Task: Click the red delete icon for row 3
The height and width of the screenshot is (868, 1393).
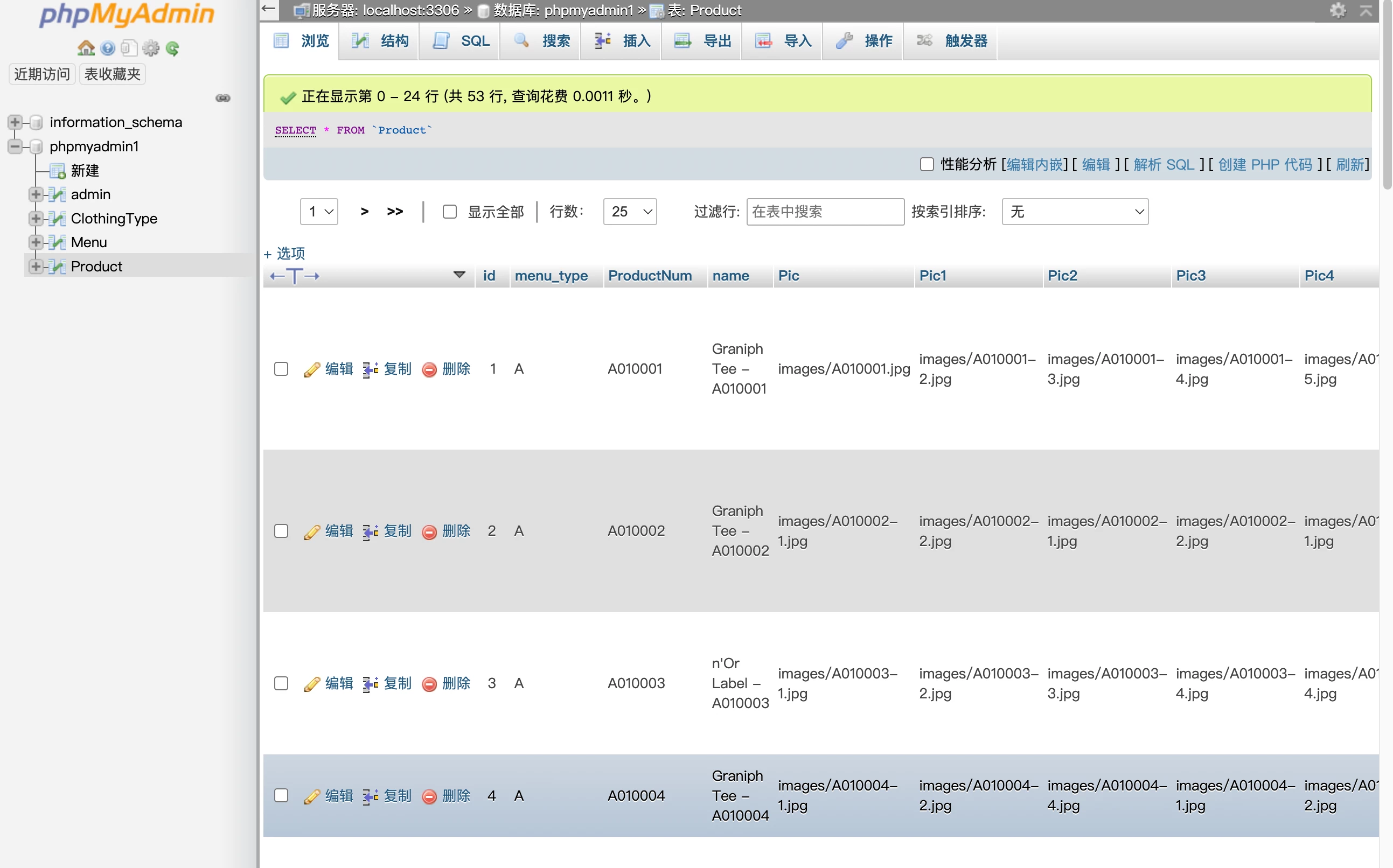Action: (x=429, y=684)
